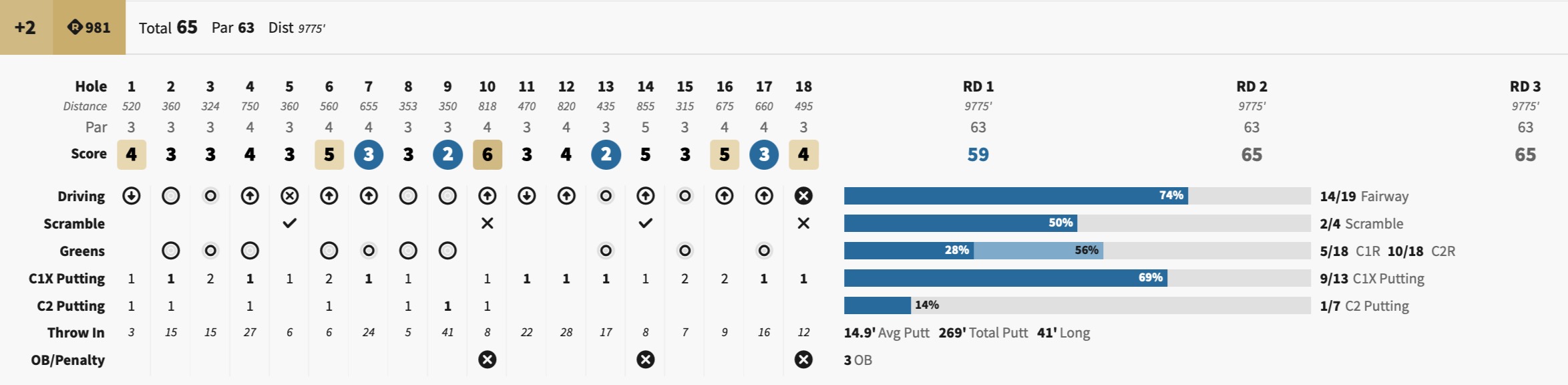Click the hole 5 scramble checkmark
Screen dimensions: 1568x385
tap(289, 223)
